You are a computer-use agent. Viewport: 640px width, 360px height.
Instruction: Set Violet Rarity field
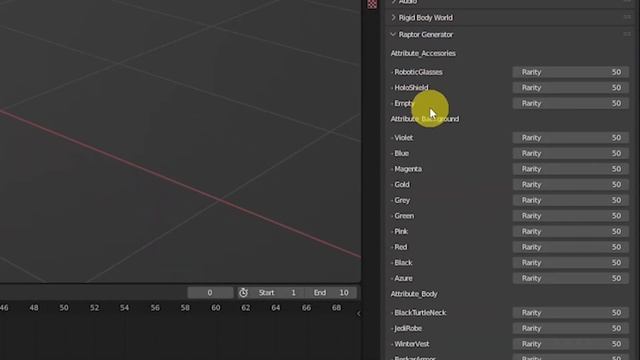point(571,138)
